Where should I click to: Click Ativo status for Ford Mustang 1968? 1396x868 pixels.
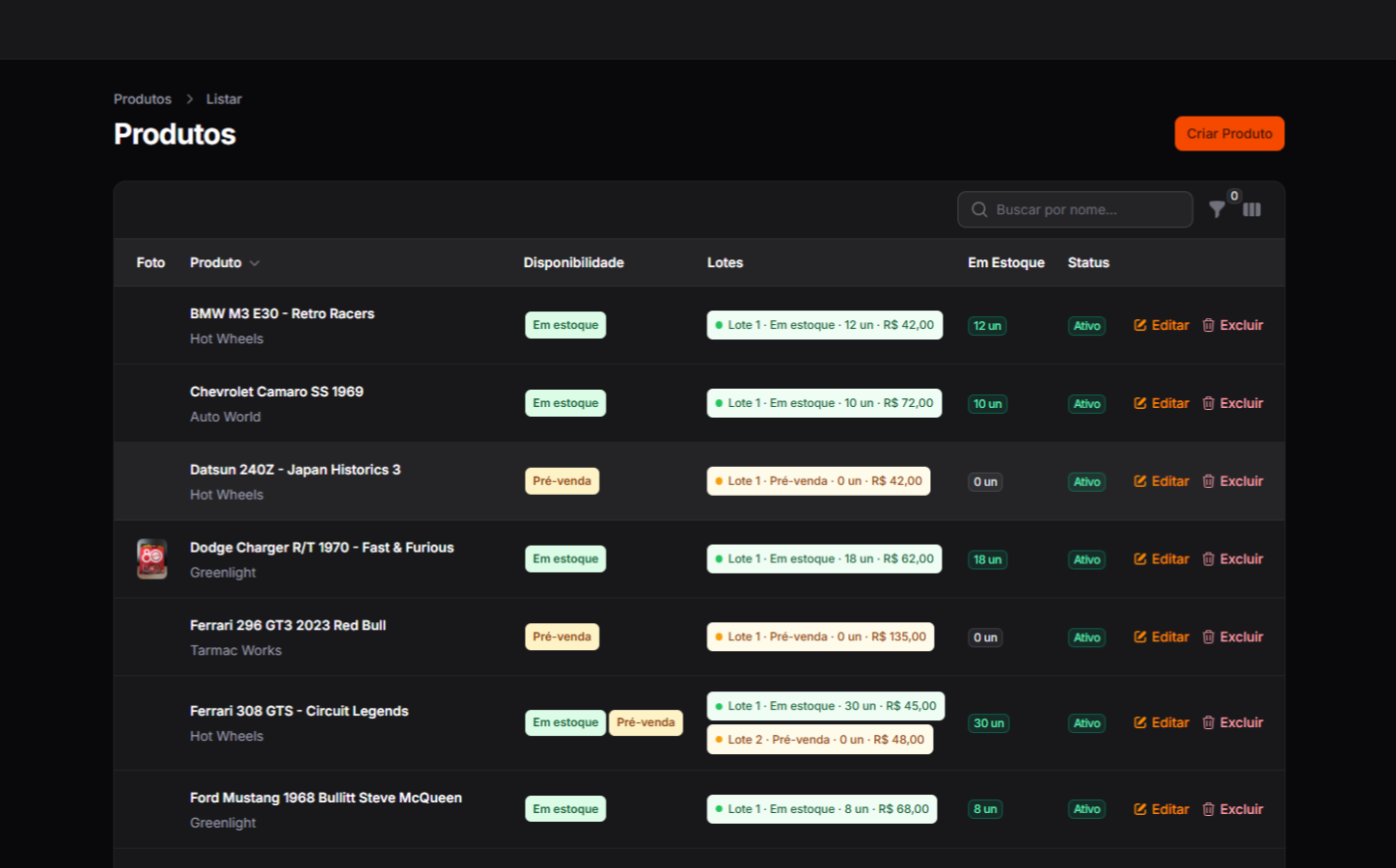1087,810
